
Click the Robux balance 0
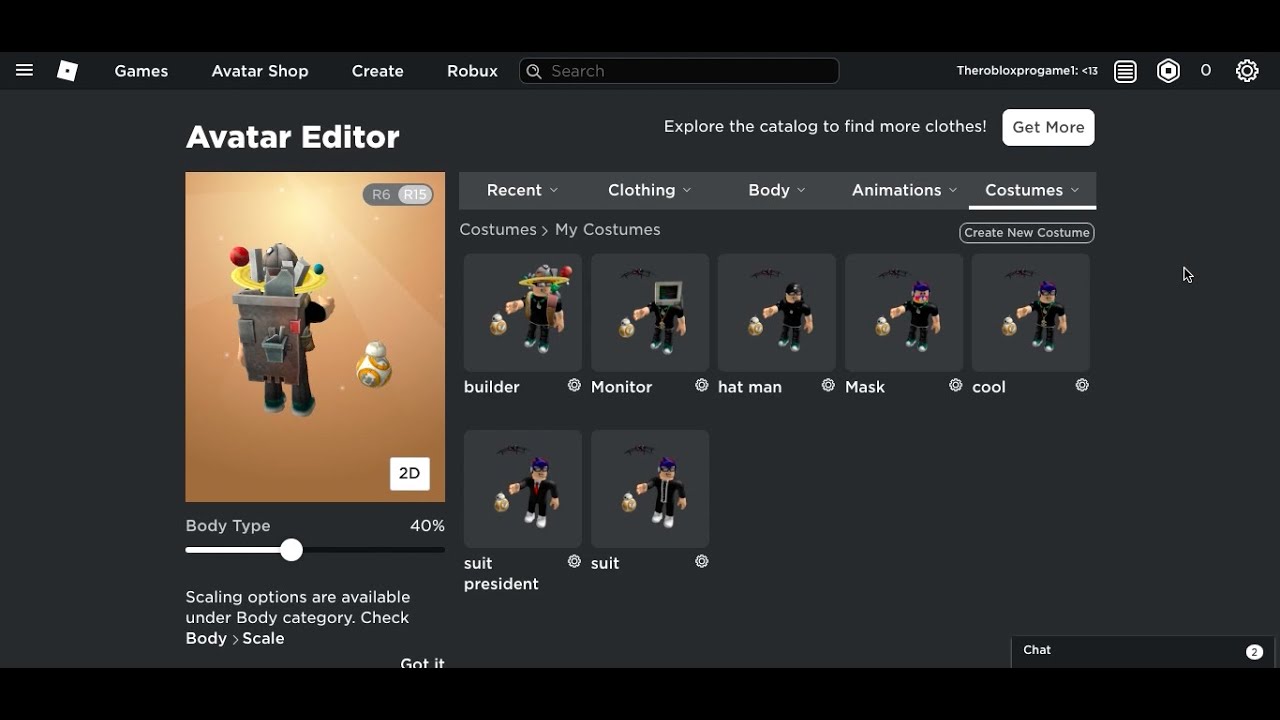click(x=1206, y=71)
